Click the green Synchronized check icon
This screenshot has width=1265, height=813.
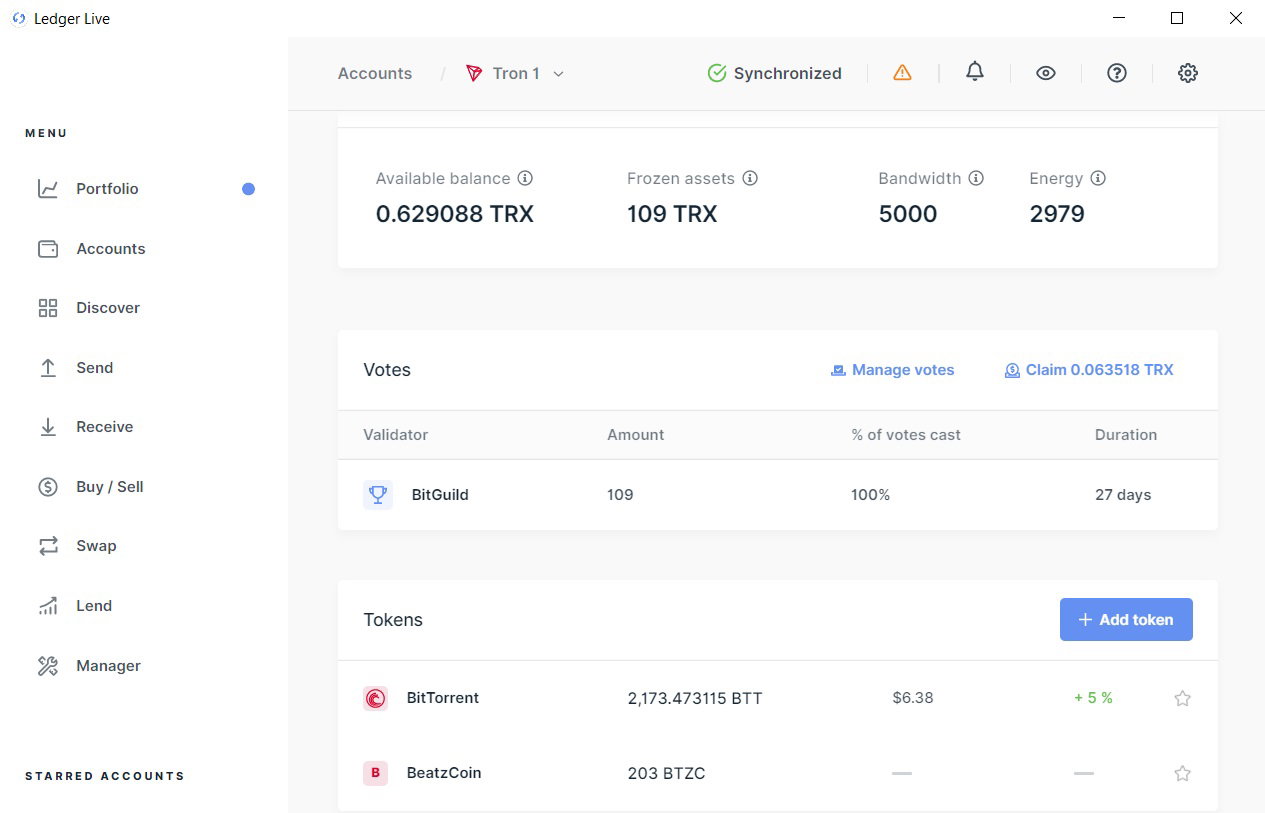pyautogui.click(x=717, y=73)
